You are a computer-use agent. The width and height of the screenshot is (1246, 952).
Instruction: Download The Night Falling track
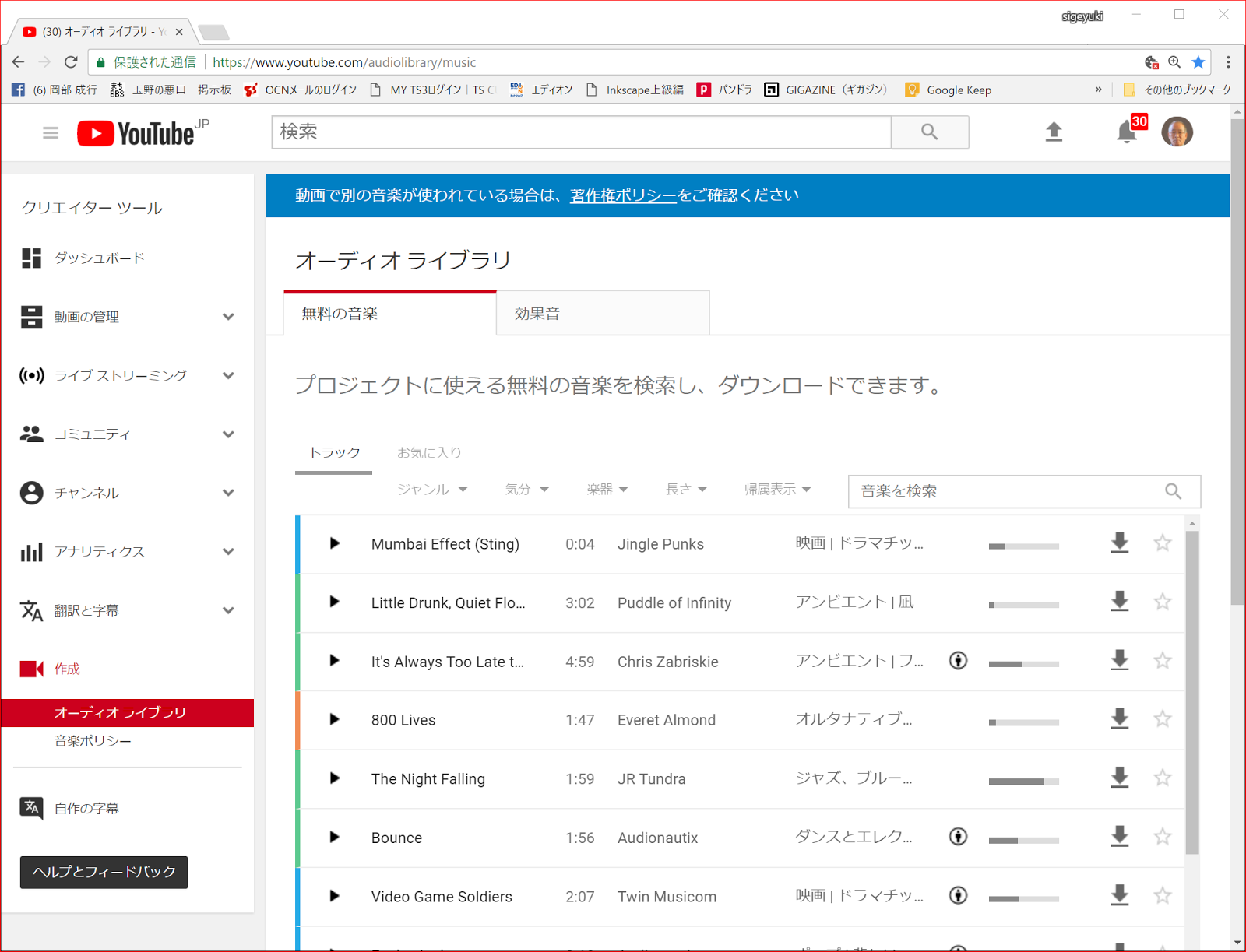click(x=1120, y=778)
